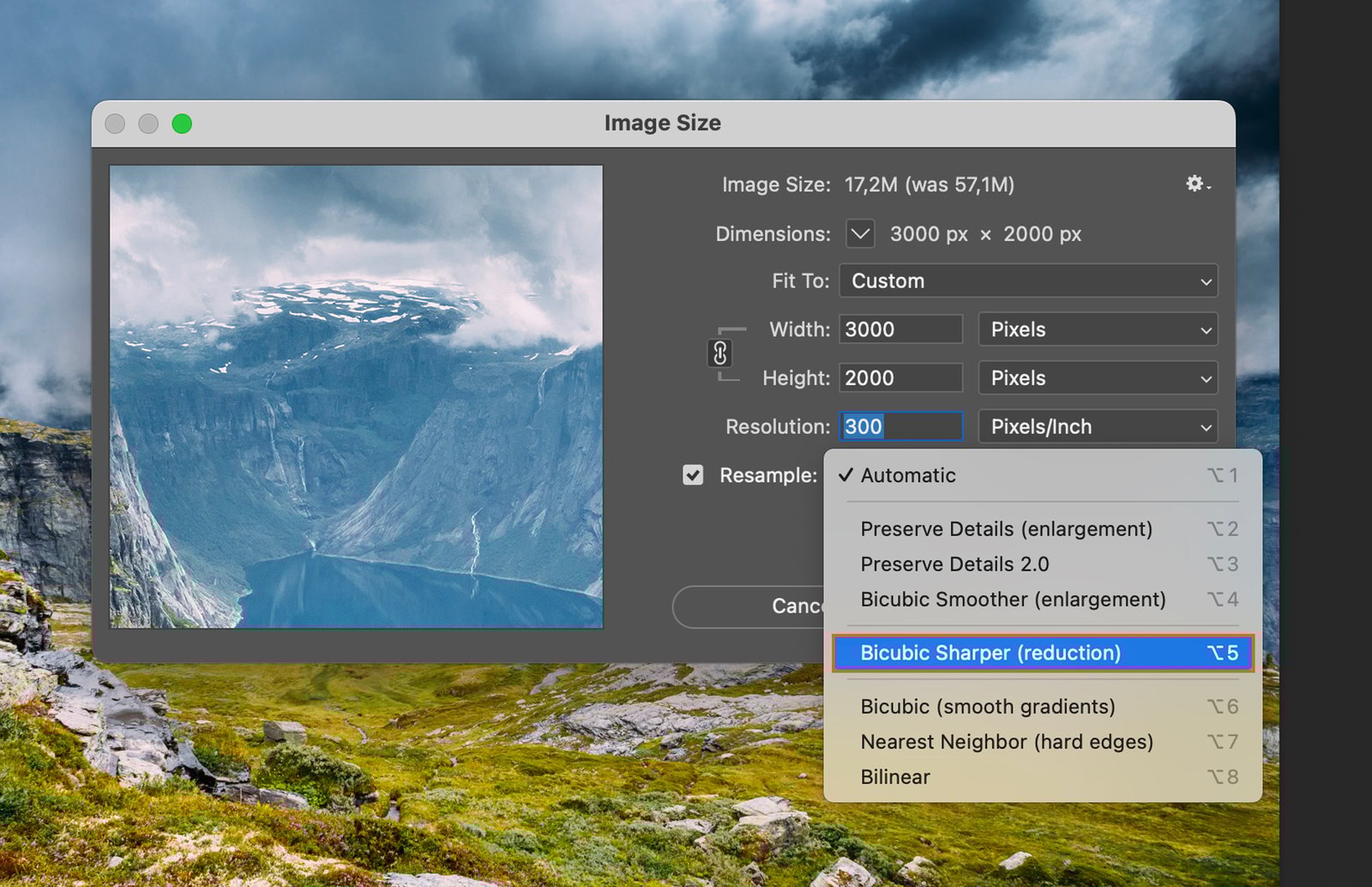The image size is (1372, 887).
Task: Click the image preview thumbnail
Action: point(356,396)
